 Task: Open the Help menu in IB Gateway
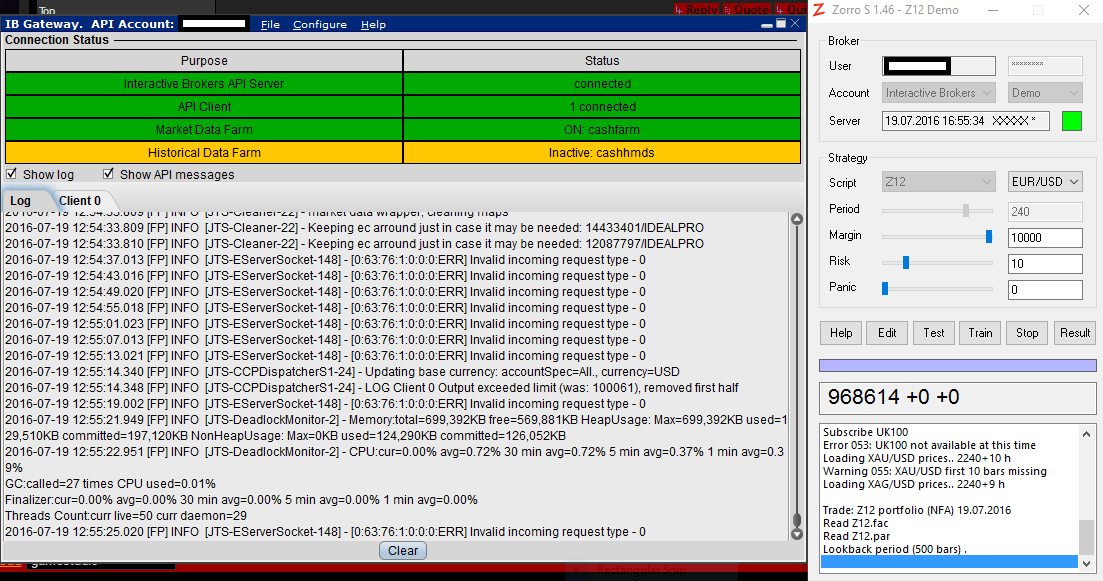click(374, 25)
